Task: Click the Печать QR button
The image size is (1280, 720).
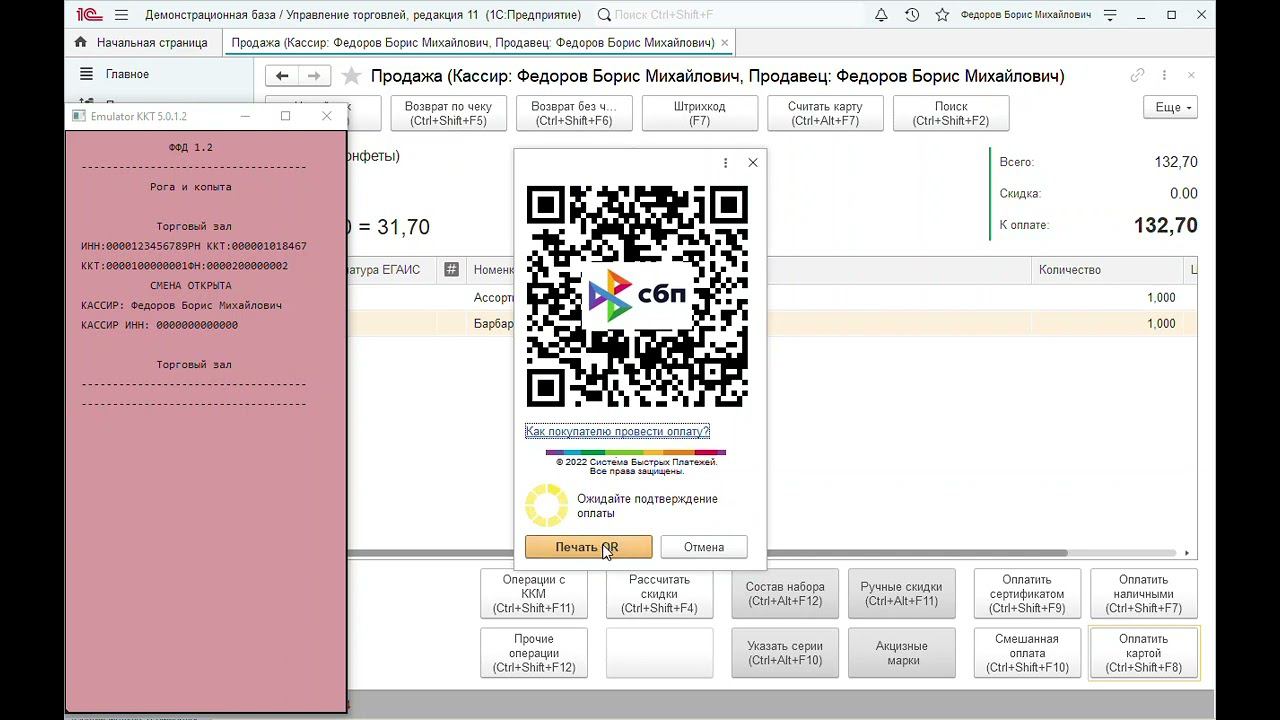Action: [589, 547]
